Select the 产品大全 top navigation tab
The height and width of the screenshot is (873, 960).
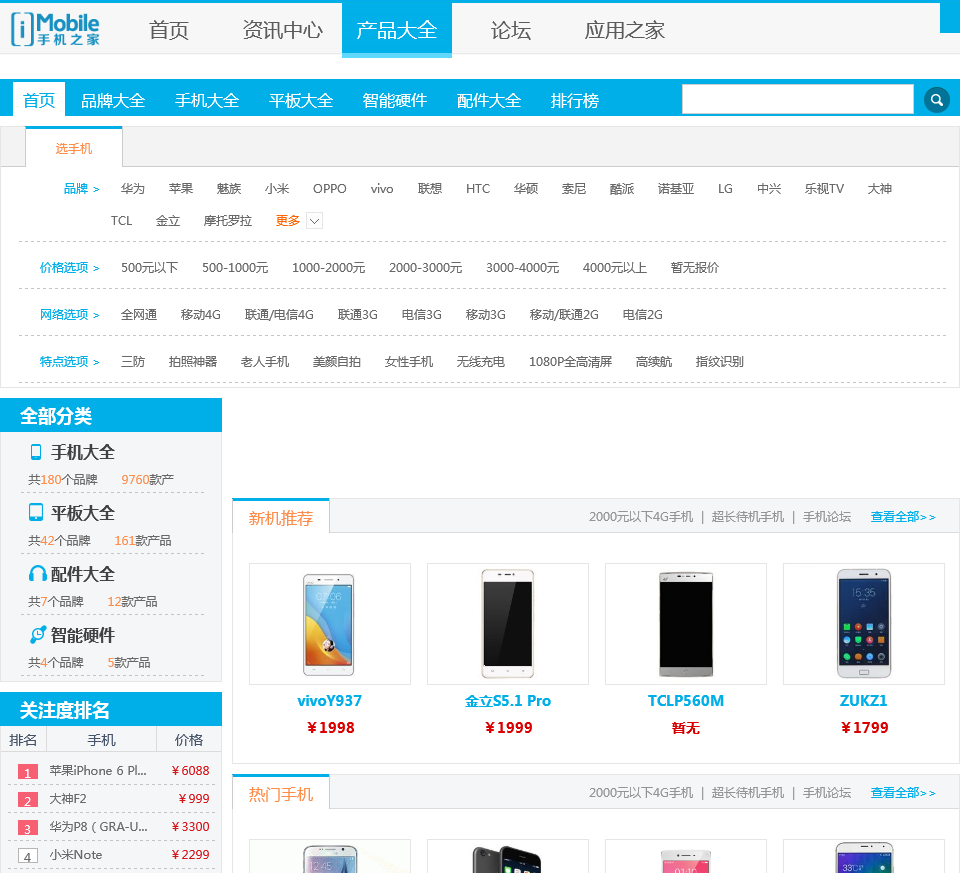tap(397, 29)
